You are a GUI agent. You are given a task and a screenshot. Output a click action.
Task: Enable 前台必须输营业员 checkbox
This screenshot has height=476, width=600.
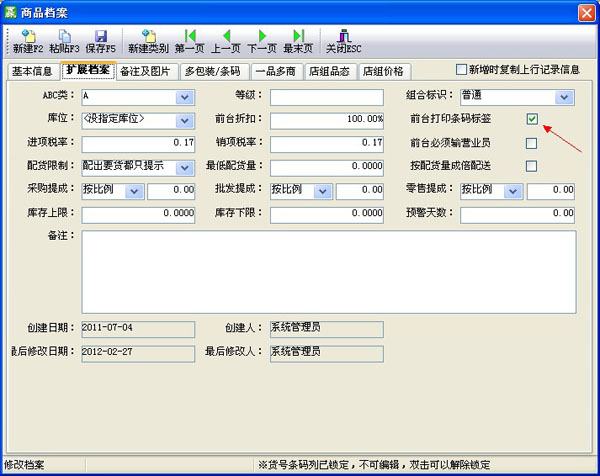[x=532, y=143]
